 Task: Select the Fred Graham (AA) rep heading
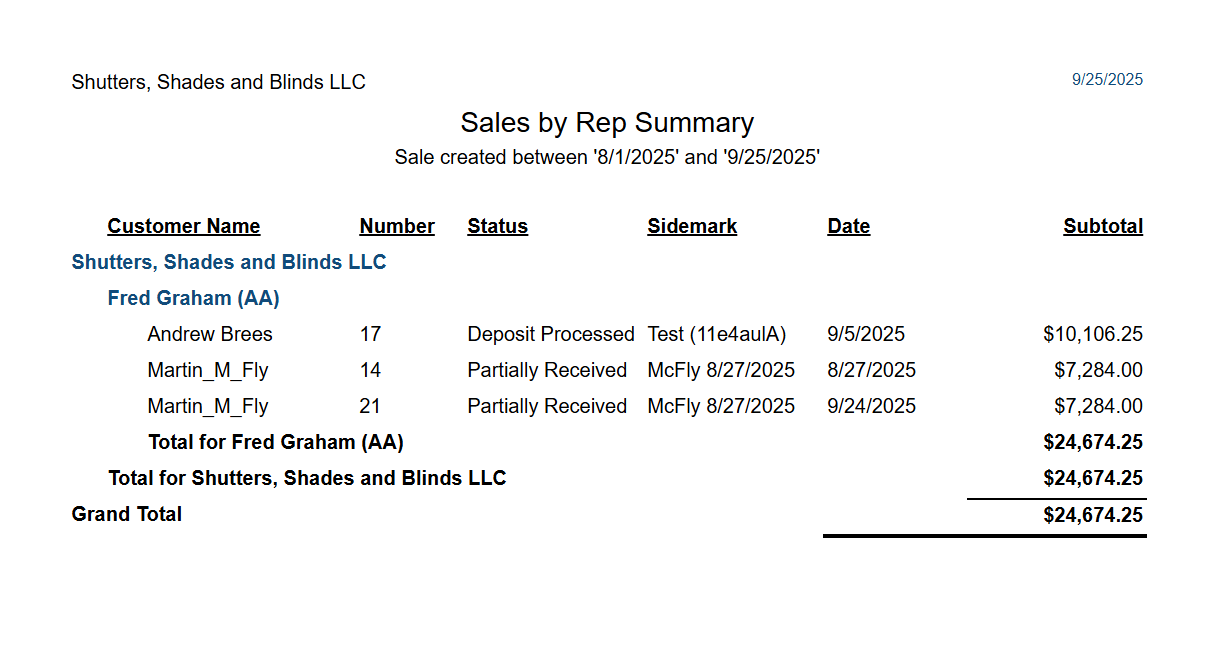(194, 298)
